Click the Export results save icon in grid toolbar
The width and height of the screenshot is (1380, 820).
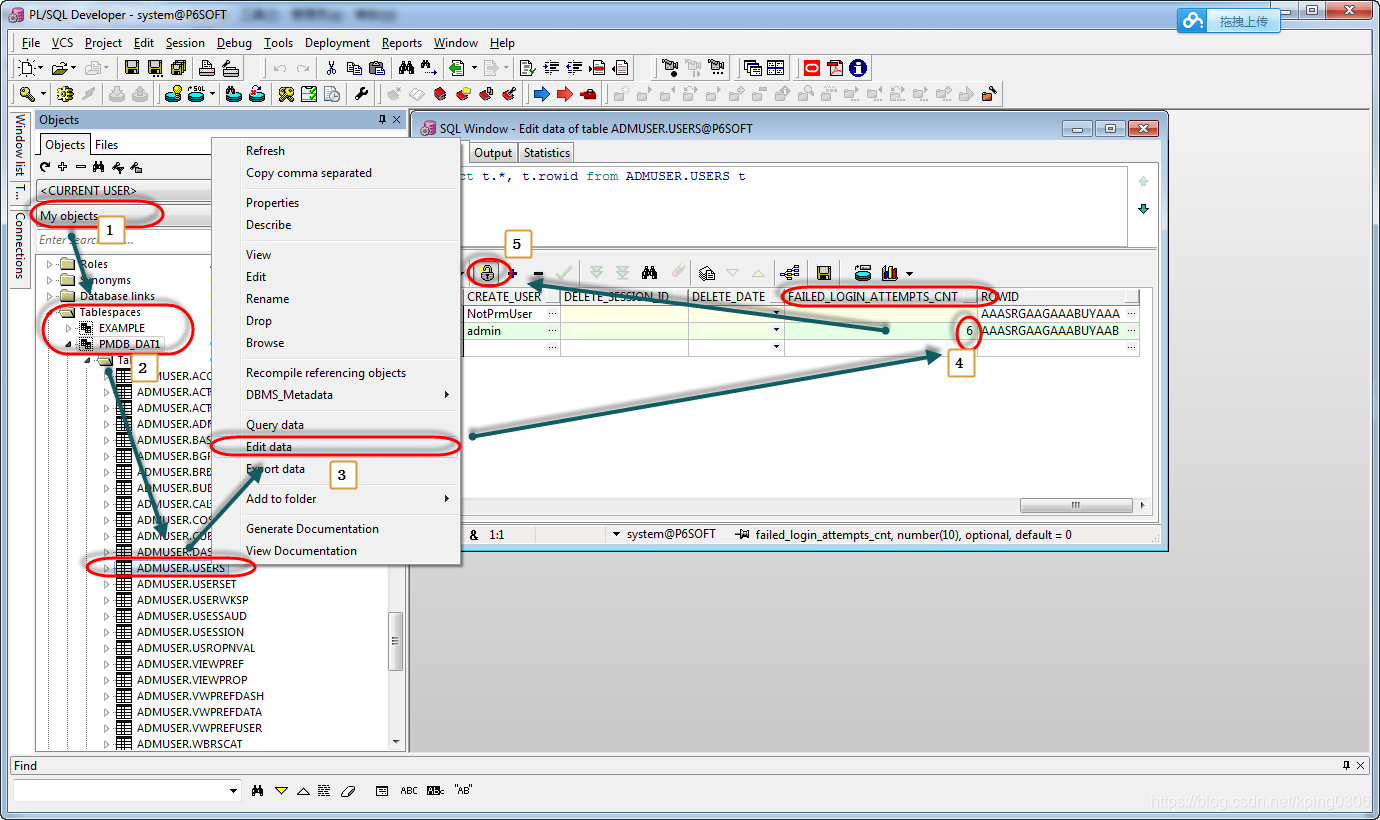point(824,272)
